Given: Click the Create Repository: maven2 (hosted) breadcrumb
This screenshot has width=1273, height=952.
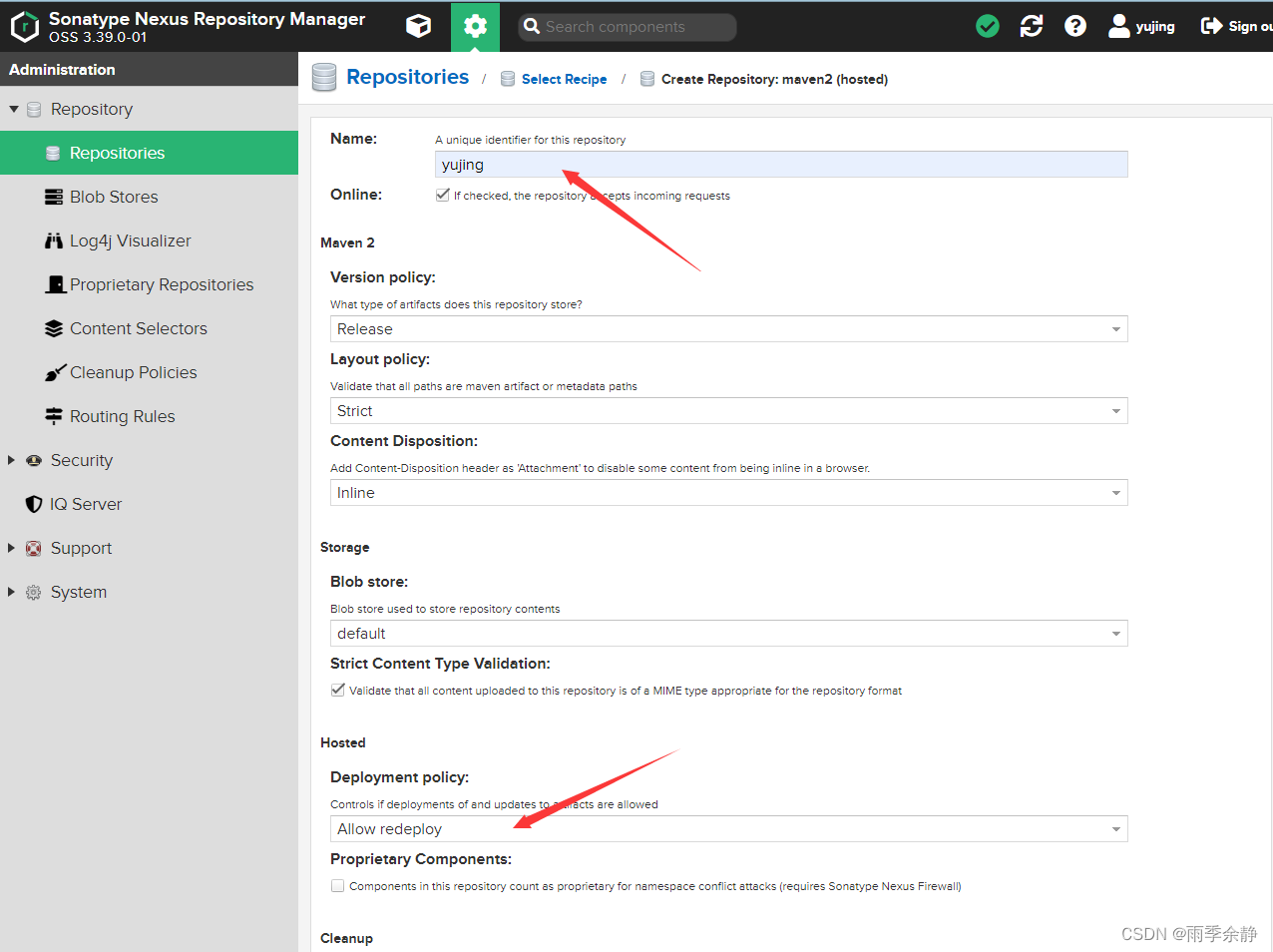Looking at the screenshot, I should 774,79.
